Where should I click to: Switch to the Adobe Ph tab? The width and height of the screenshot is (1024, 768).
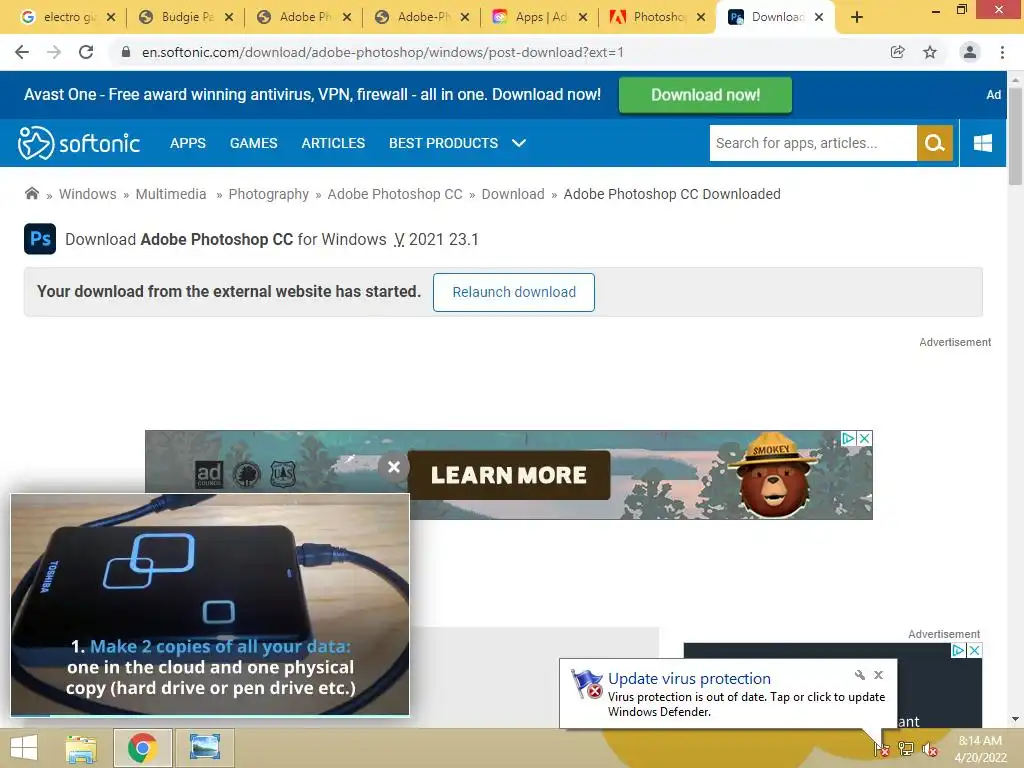(304, 17)
